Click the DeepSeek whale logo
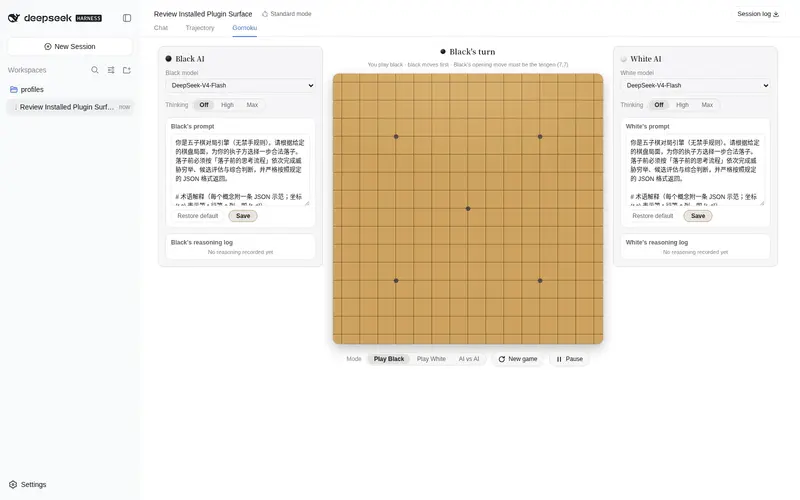The height and width of the screenshot is (500, 800). 14,18
